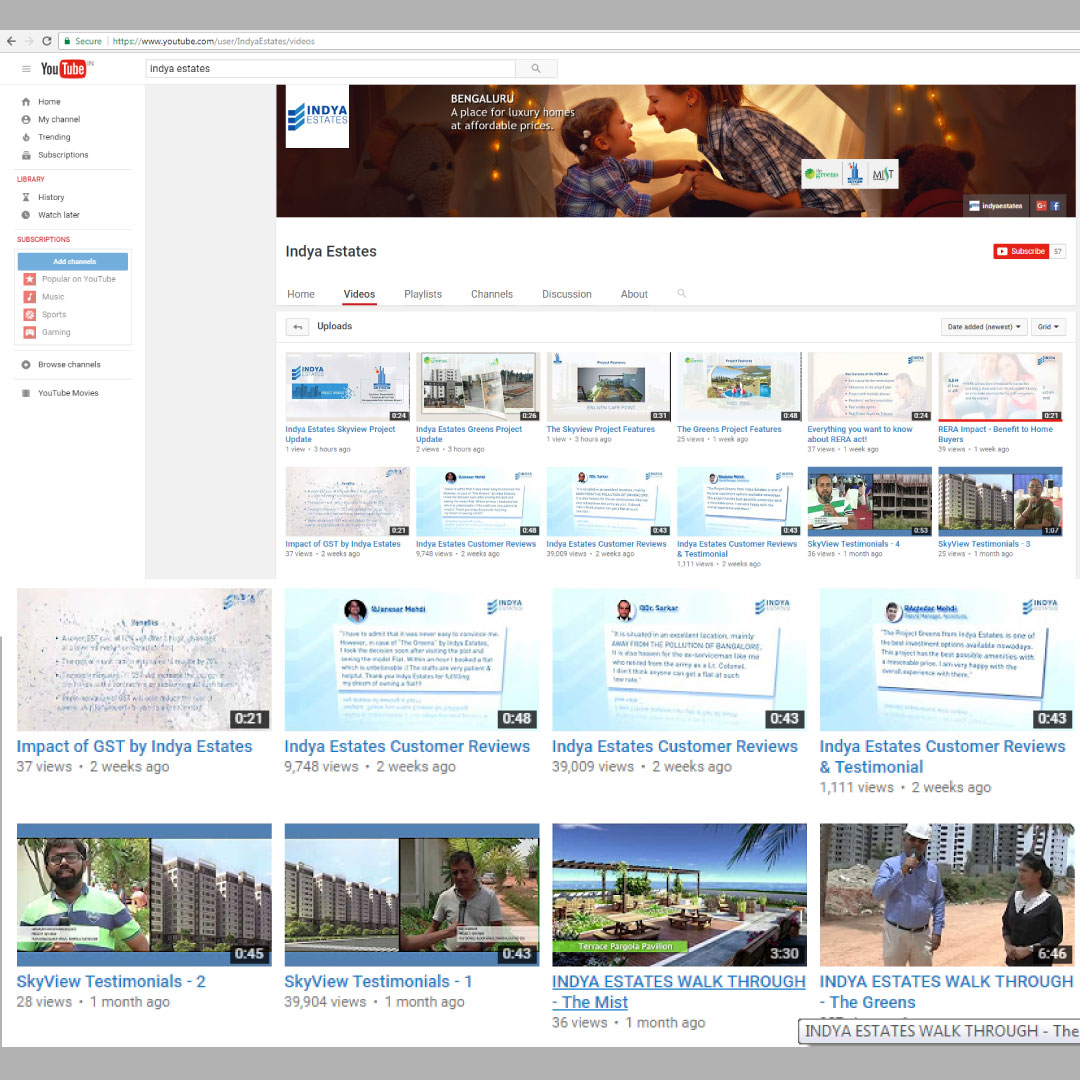
Task: Open INDYA ESTATES WALK THROUGH - The Greens
Action: pos(946,992)
